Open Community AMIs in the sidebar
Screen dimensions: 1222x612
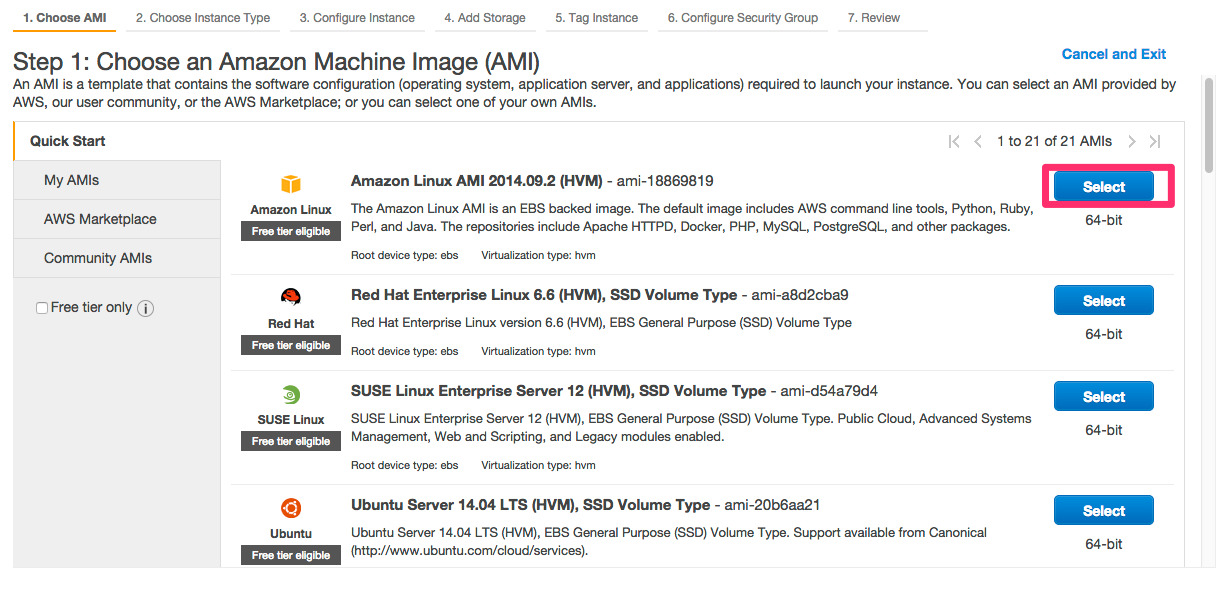[117, 258]
